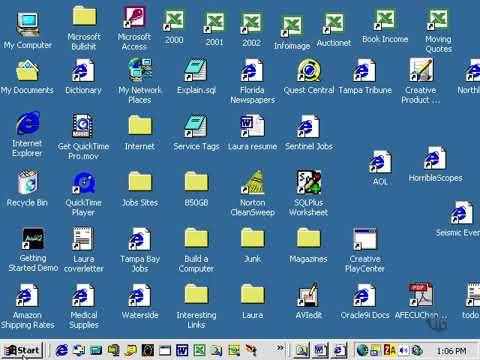Open the Book Income spreadsheet shortcut
The height and width of the screenshot is (360, 480).
click(x=385, y=20)
